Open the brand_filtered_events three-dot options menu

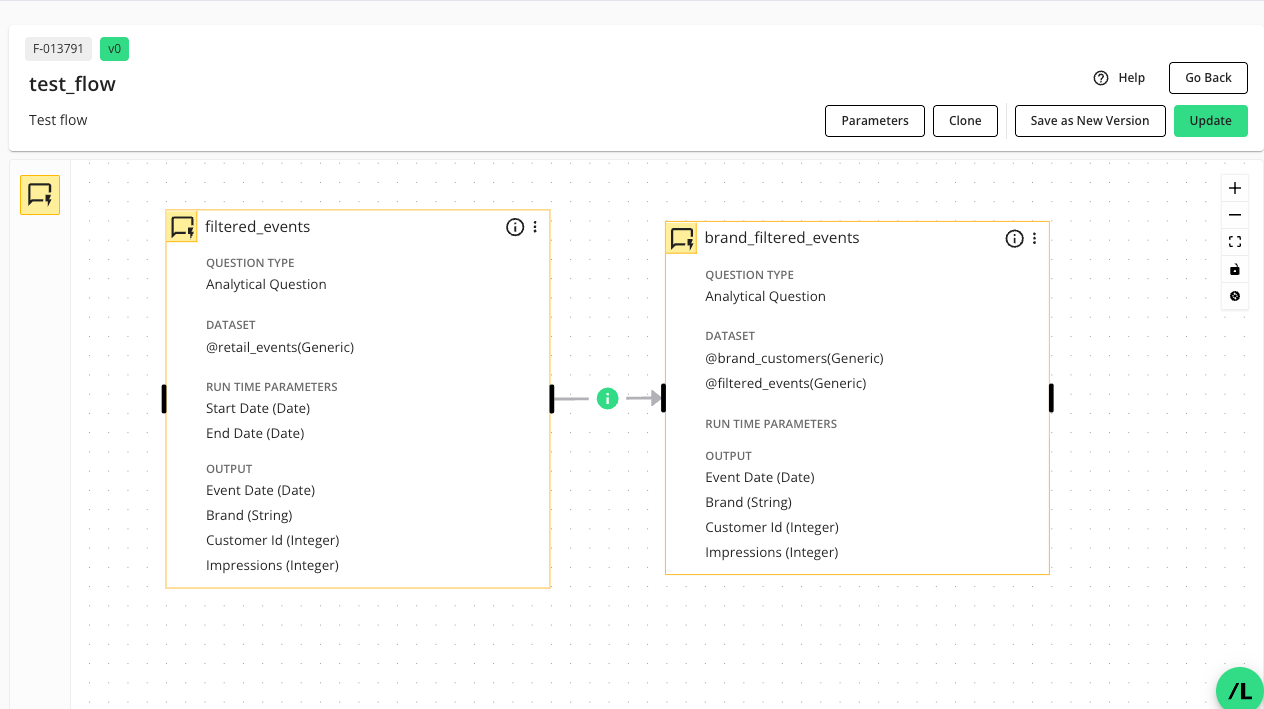tap(1034, 238)
